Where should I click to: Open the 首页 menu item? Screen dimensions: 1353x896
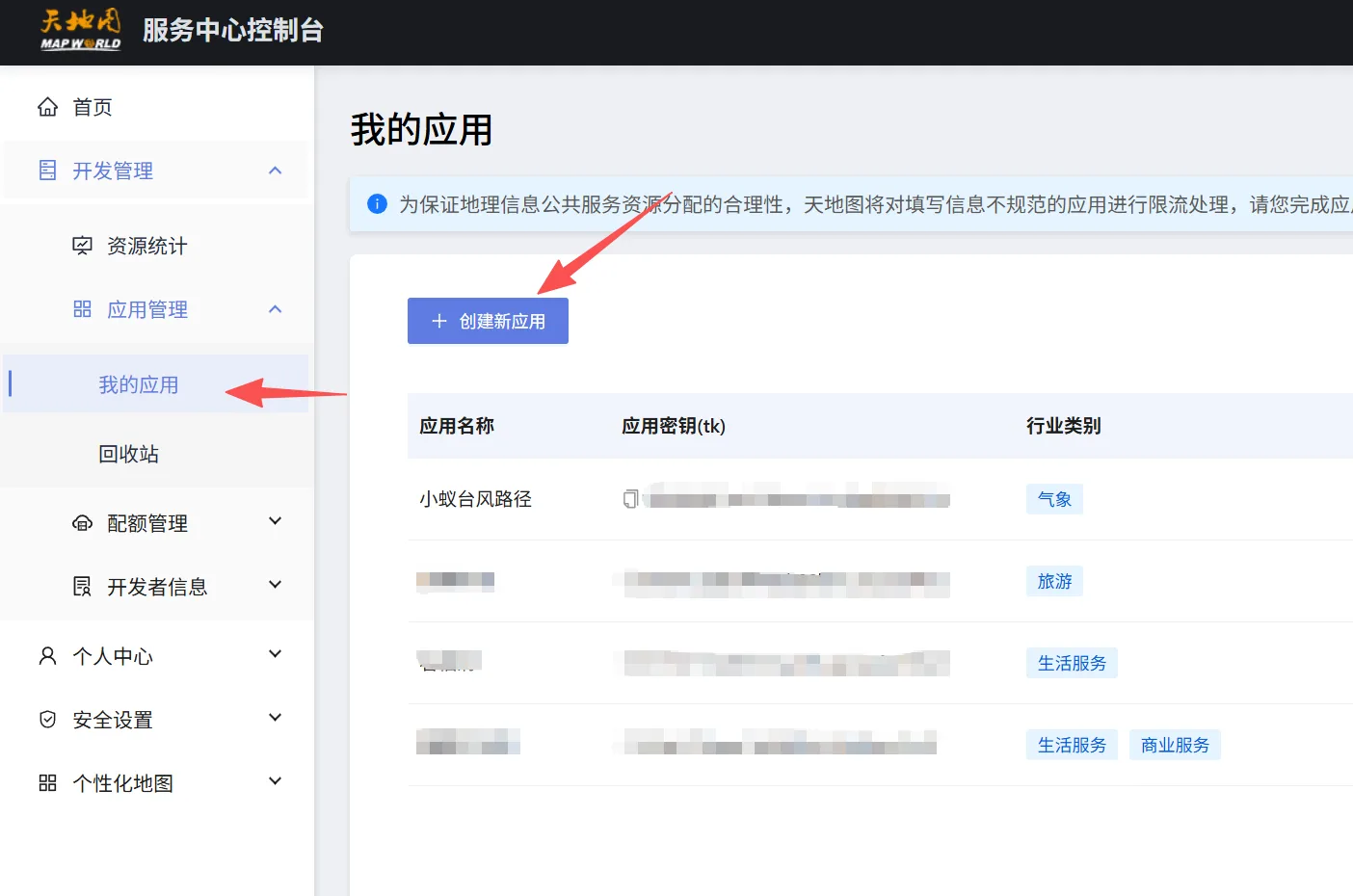(155, 107)
